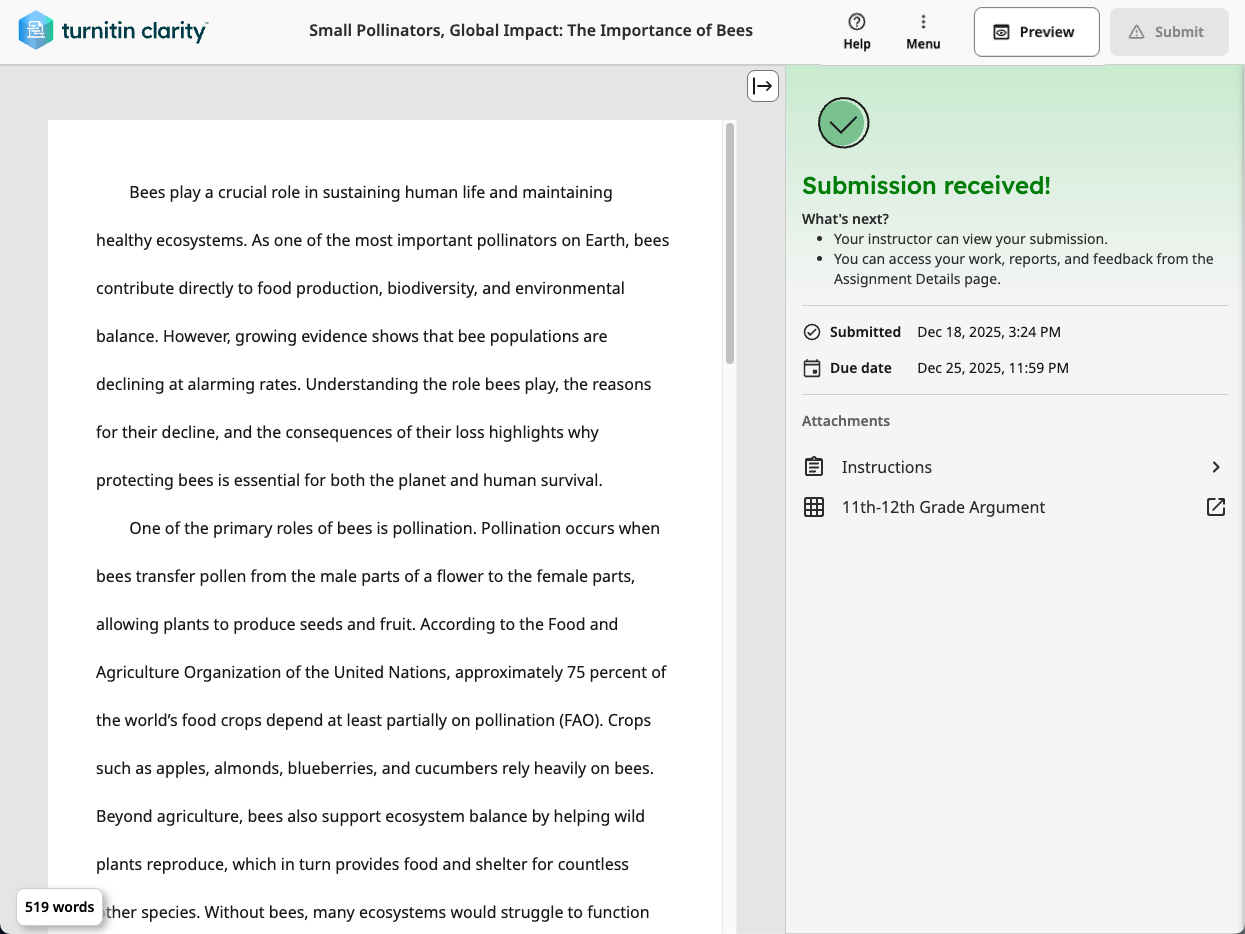Open Help via the question mark icon
The height and width of the screenshot is (934, 1245).
(857, 22)
